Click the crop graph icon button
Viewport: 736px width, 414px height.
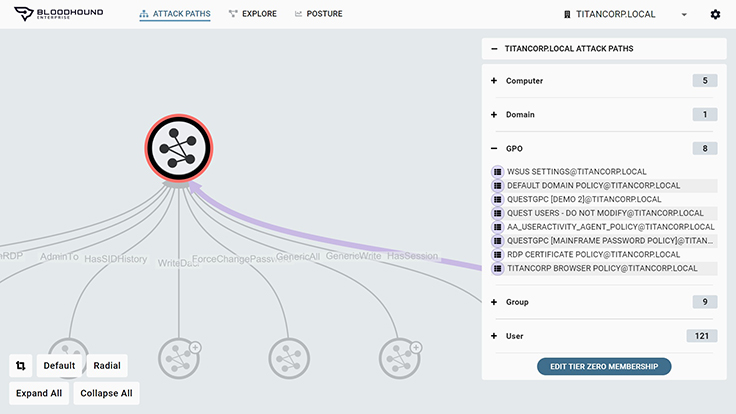pyautogui.click(x=21, y=366)
